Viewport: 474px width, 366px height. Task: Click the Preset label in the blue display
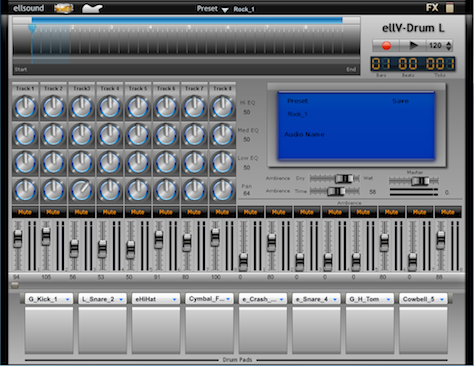[298, 101]
